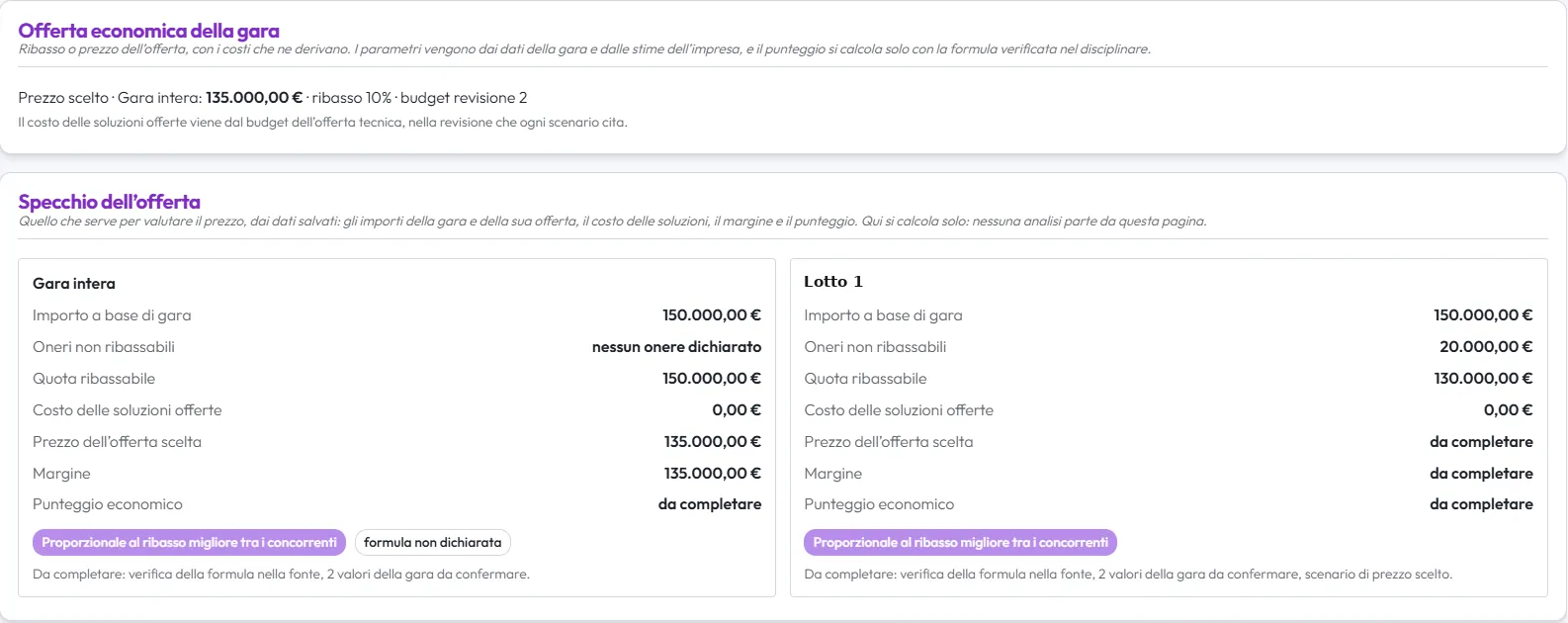The image size is (1568, 623).
Task: Click Lotto 1 Punteggio economico label
Action: pyautogui.click(x=879, y=504)
